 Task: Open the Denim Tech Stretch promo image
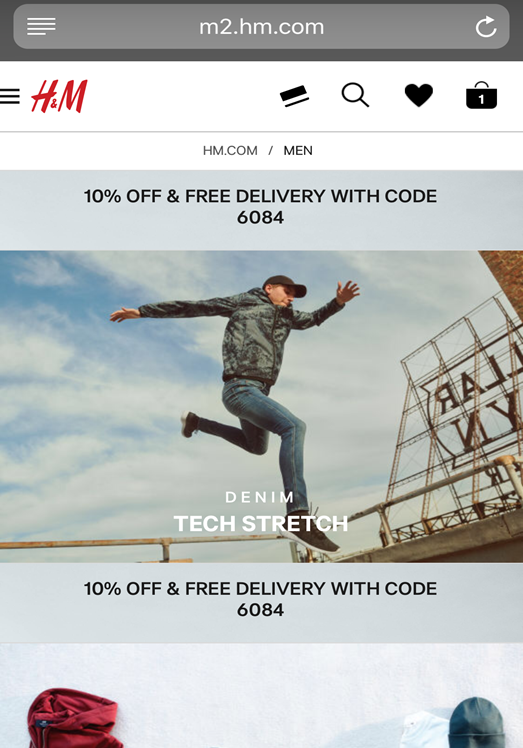click(262, 406)
